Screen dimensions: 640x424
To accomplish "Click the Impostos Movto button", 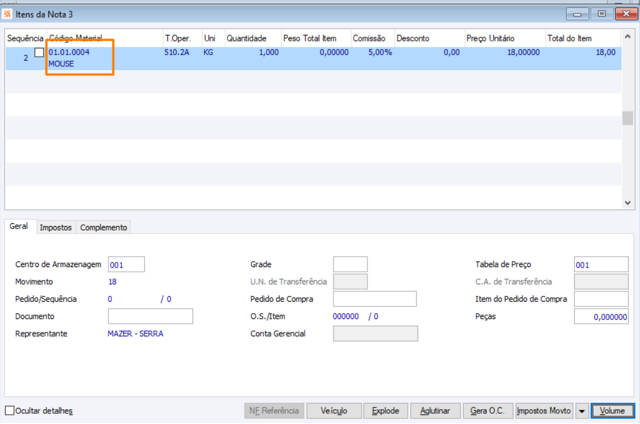I will pos(544,411).
